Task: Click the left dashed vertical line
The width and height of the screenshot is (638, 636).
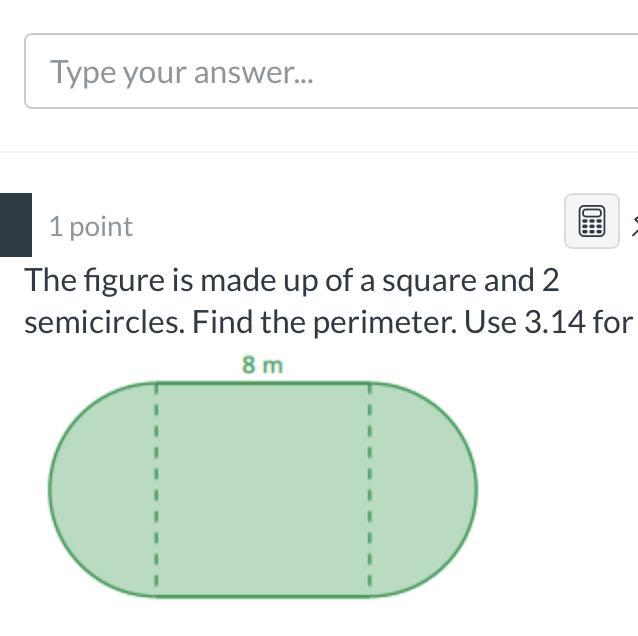Action: click(x=157, y=490)
